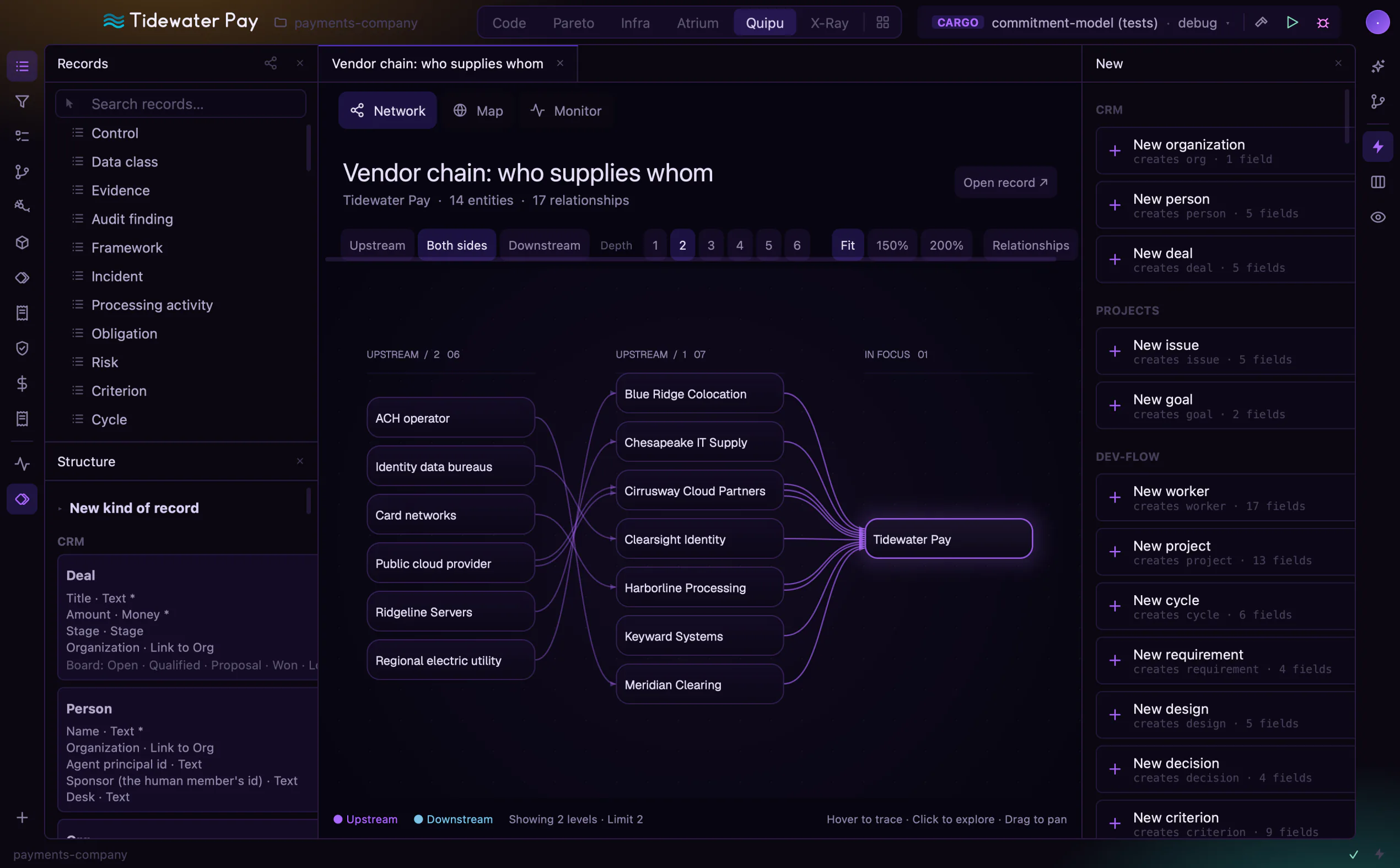Click the share icon in Records header
The image size is (1400, 868).
coord(271,63)
